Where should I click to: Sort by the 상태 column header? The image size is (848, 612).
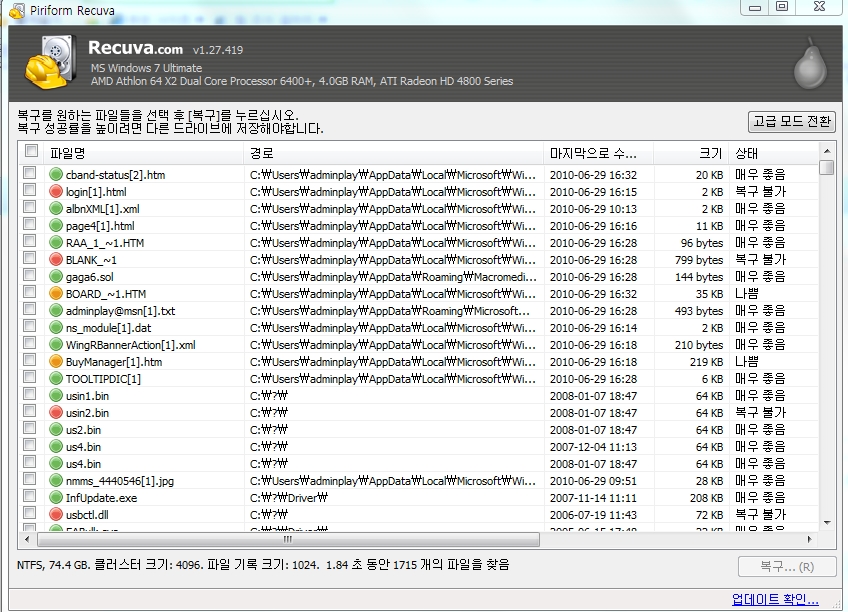[x=770, y=153]
